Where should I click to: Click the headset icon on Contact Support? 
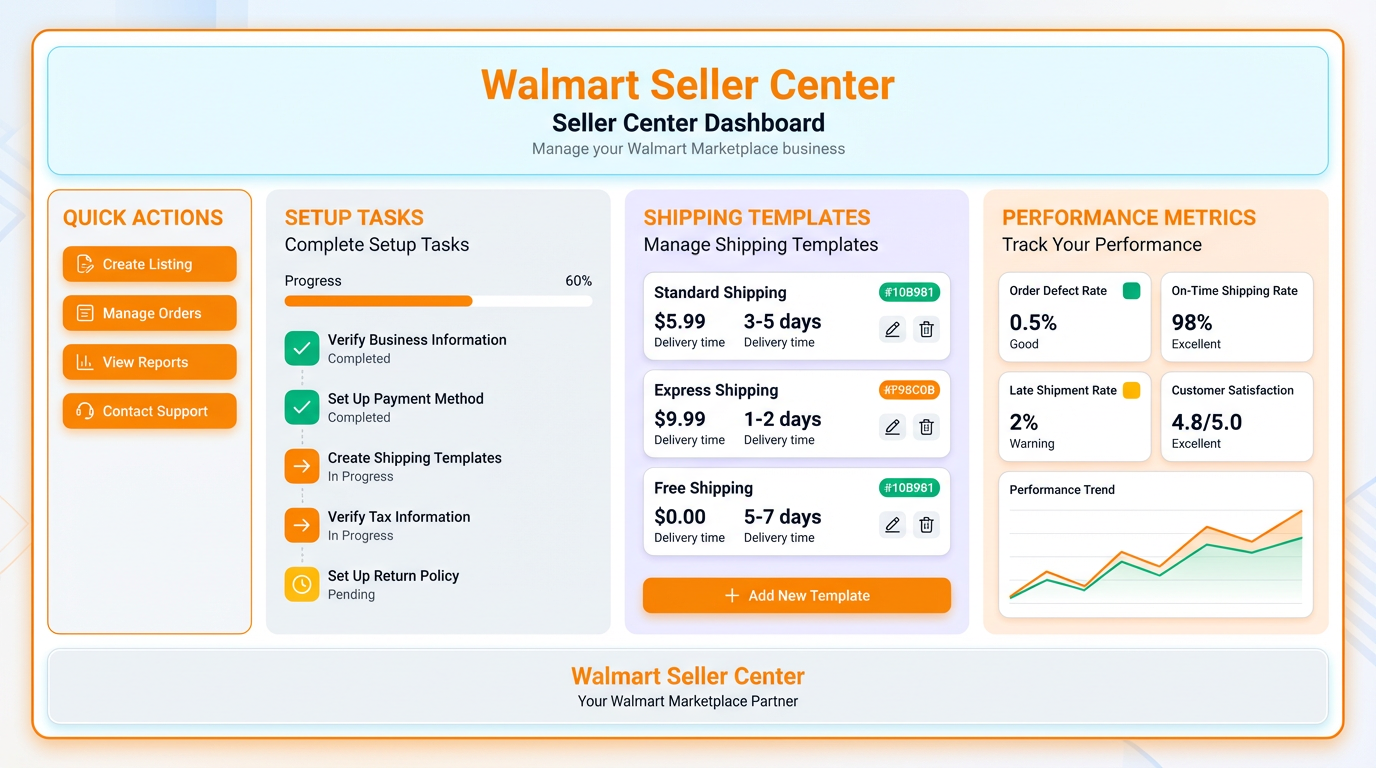click(x=84, y=411)
